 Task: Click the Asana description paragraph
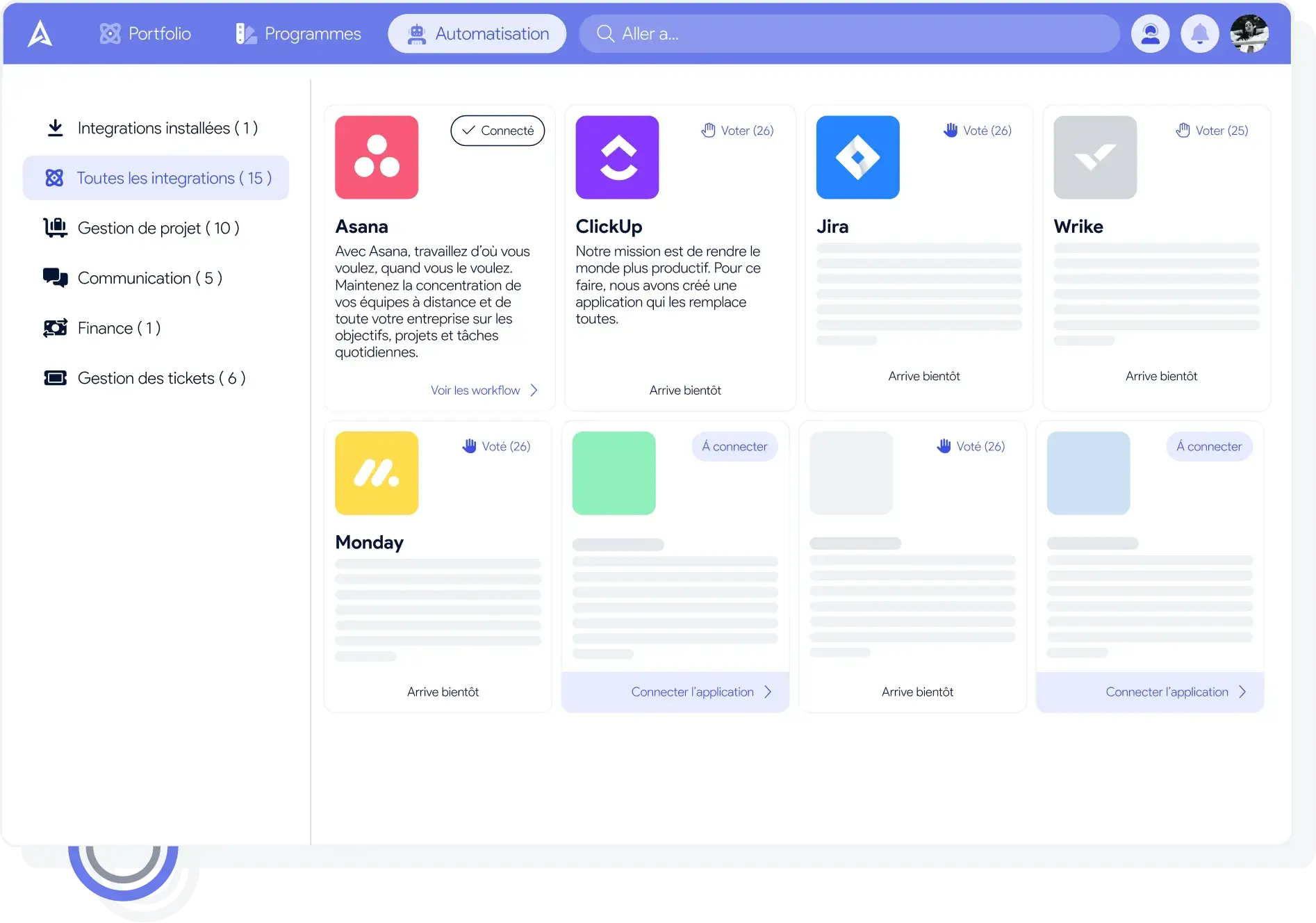432,302
